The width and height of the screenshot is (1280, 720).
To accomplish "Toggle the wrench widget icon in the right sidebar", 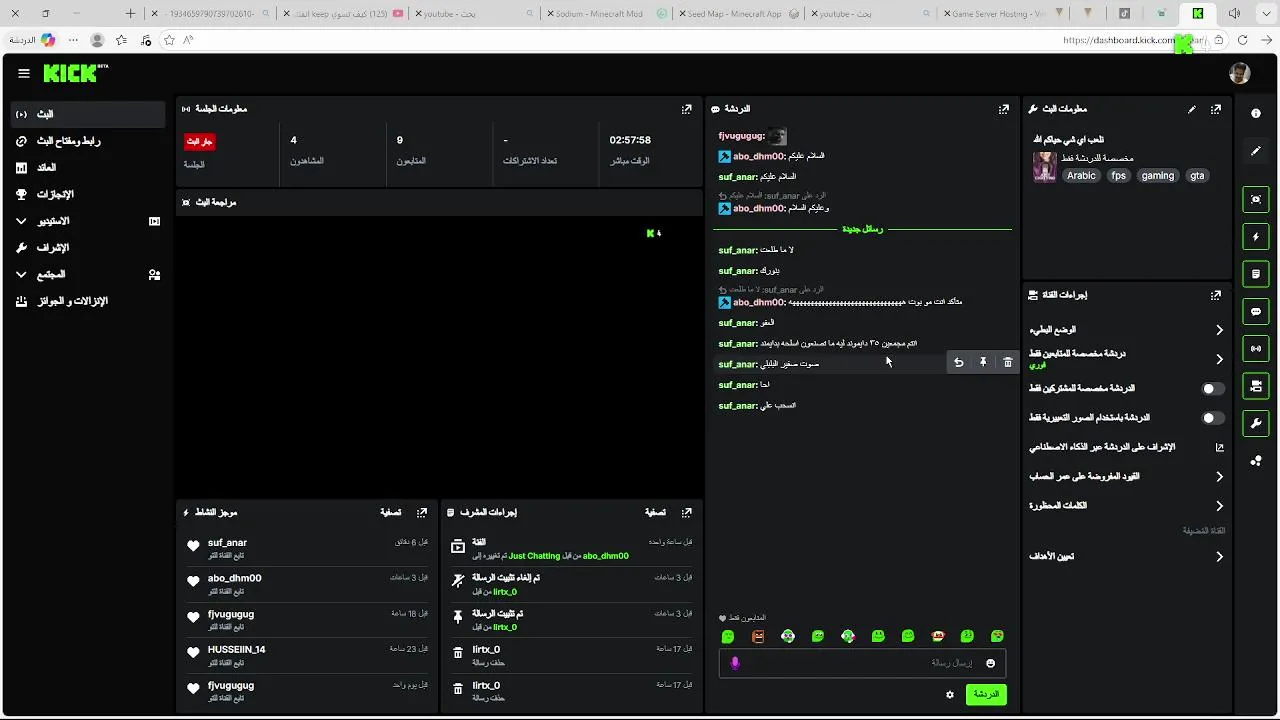I will tap(1256, 423).
